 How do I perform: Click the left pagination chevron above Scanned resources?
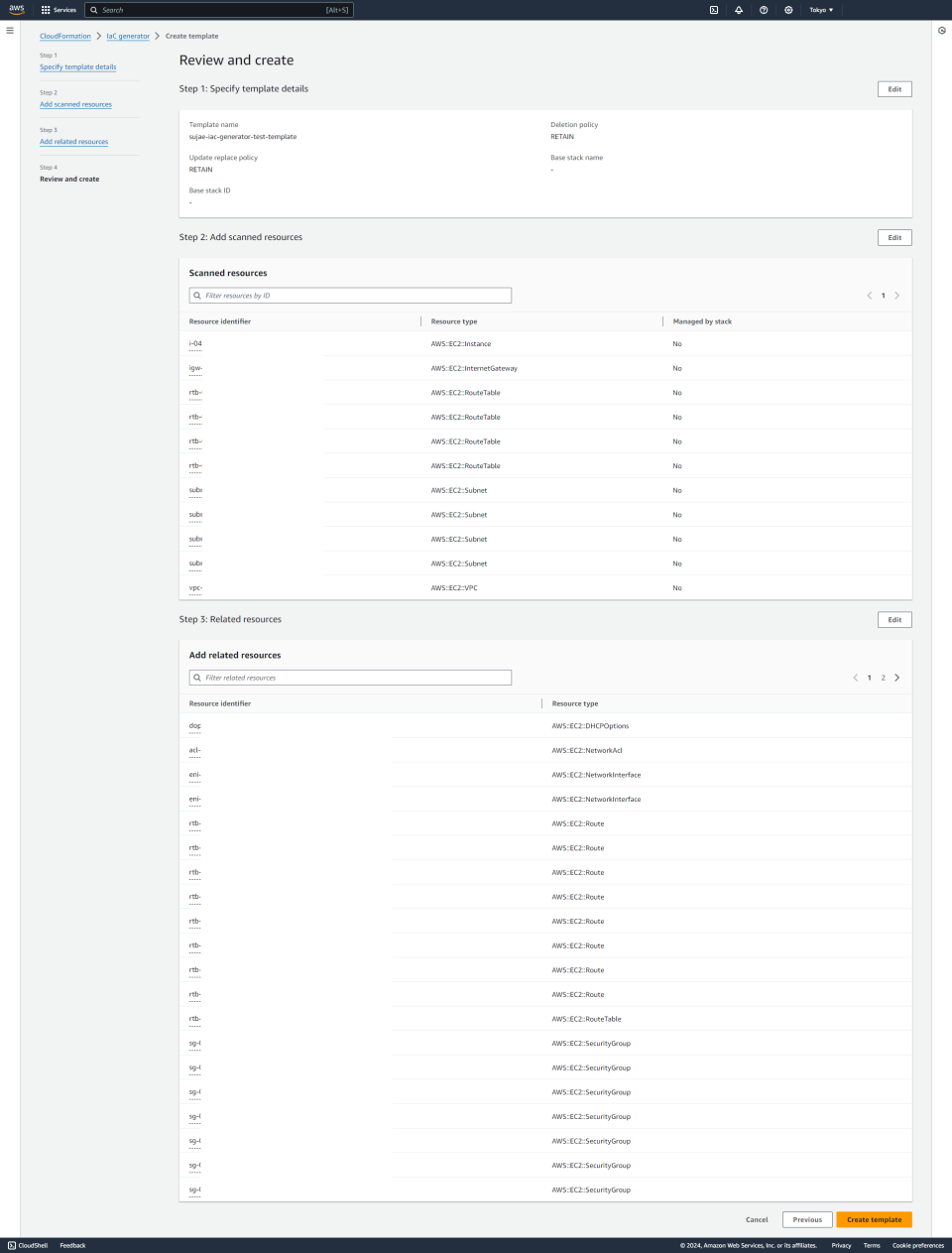(x=869, y=295)
